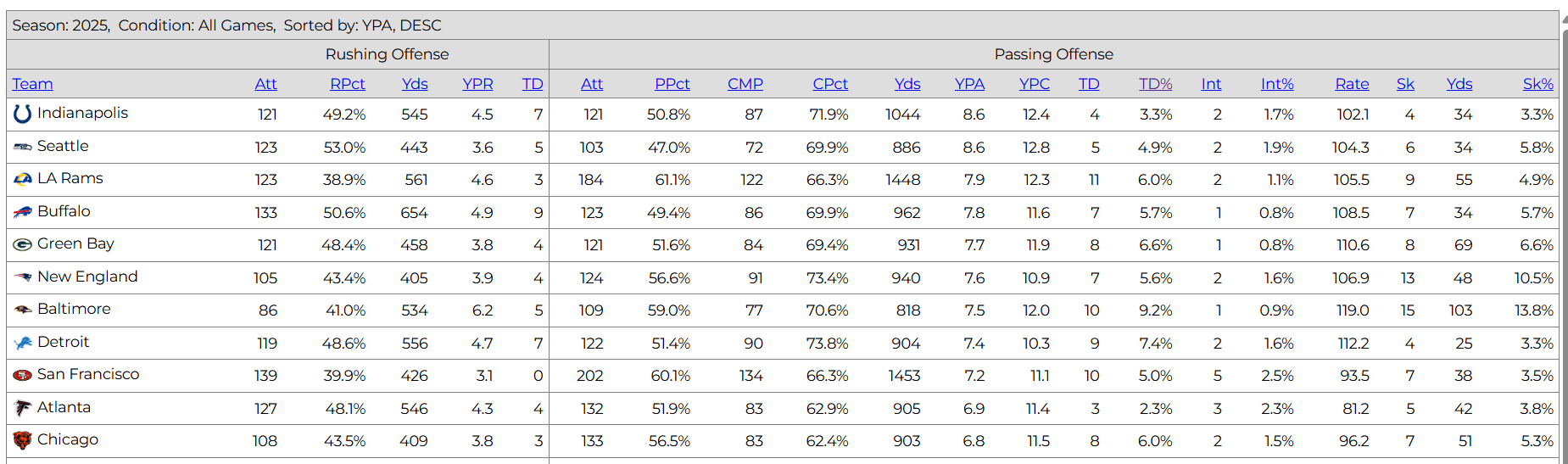The width and height of the screenshot is (1568, 464).
Task: Sort by passing YPA column header
Action: tap(969, 84)
